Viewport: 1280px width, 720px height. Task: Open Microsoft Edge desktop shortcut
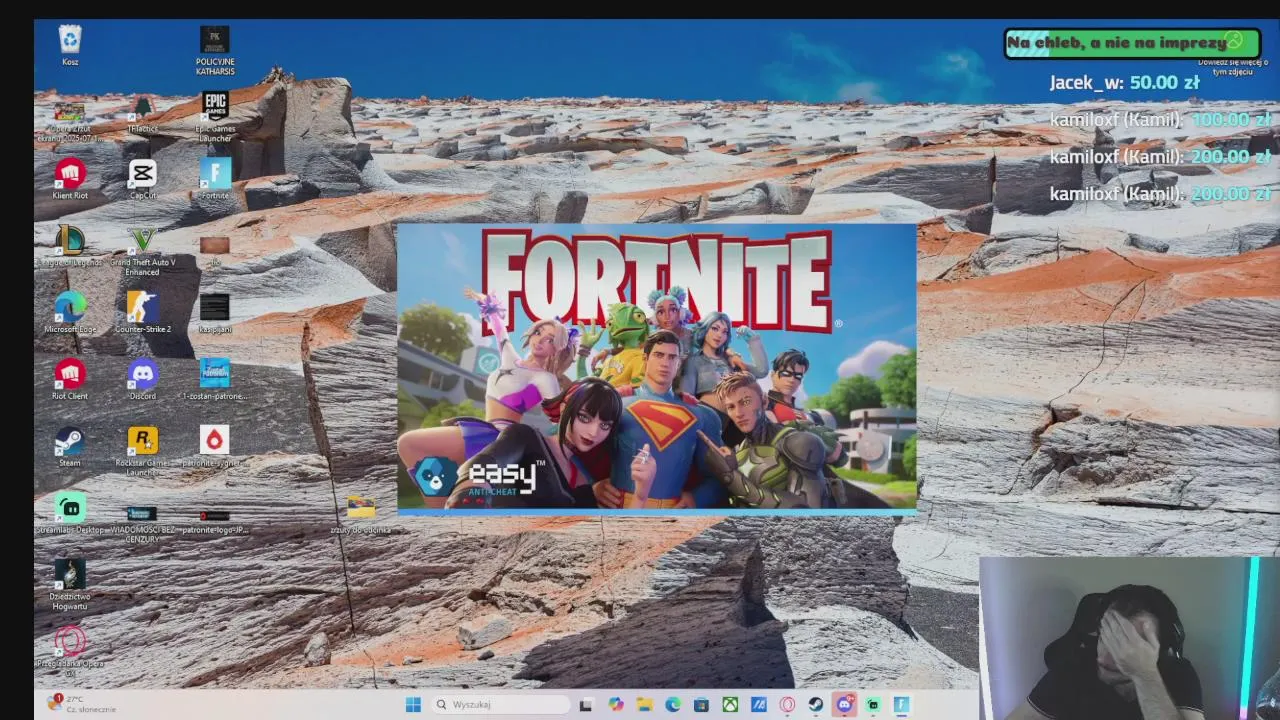pos(70,313)
